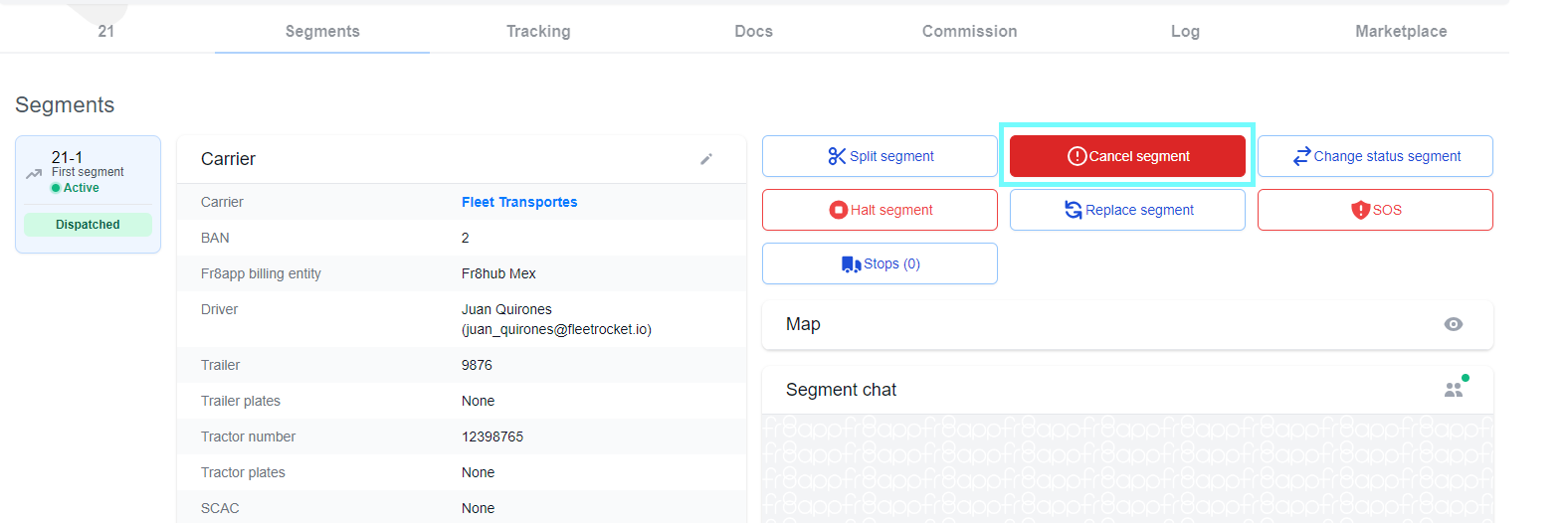Click shield alert icon on SOS

pos(1361,210)
